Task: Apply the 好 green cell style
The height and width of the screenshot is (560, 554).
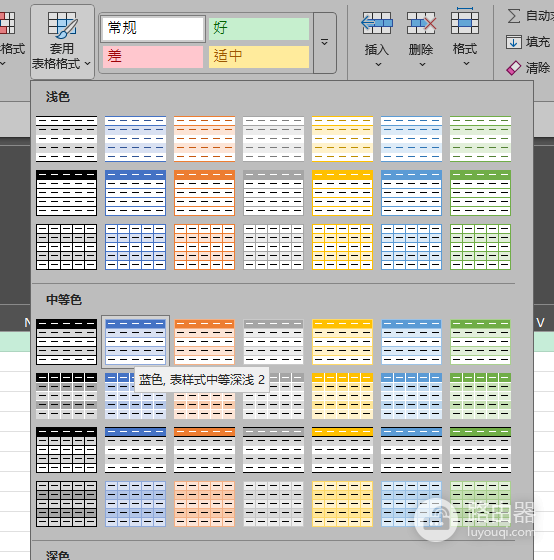Action: [259, 29]
